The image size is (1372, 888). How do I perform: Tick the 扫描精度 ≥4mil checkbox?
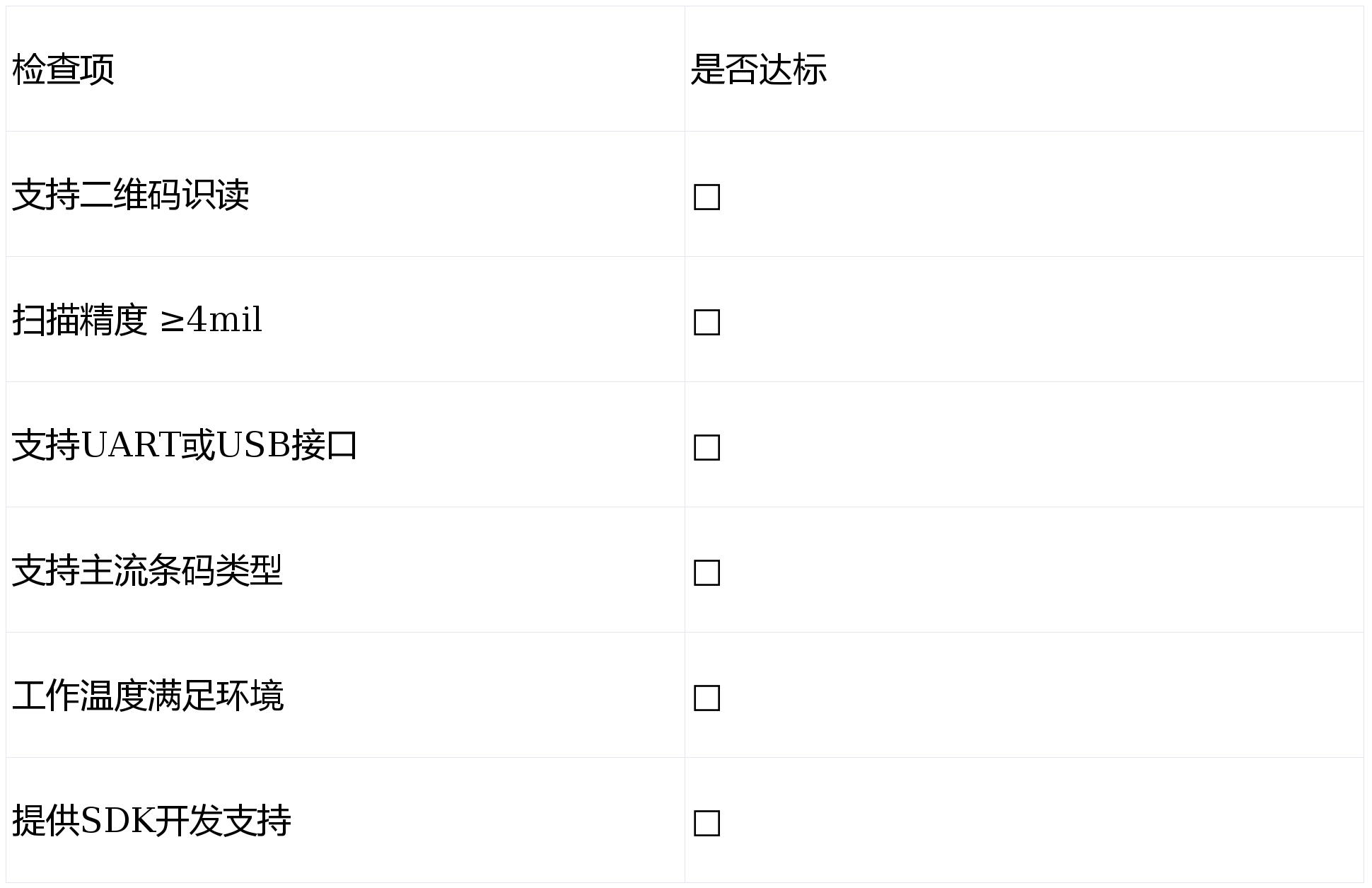click(707, 322)
